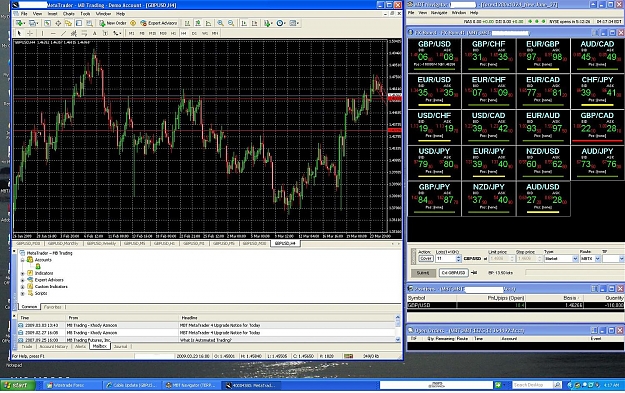Open MetaTrader Tools menu
Viewport: 625px width, 393px height.
pyautogui.click(x=85, y=14)
